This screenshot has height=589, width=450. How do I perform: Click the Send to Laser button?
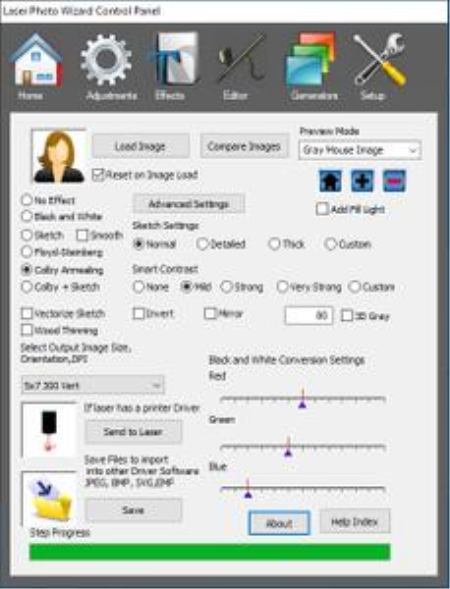(x=133, y=432)
